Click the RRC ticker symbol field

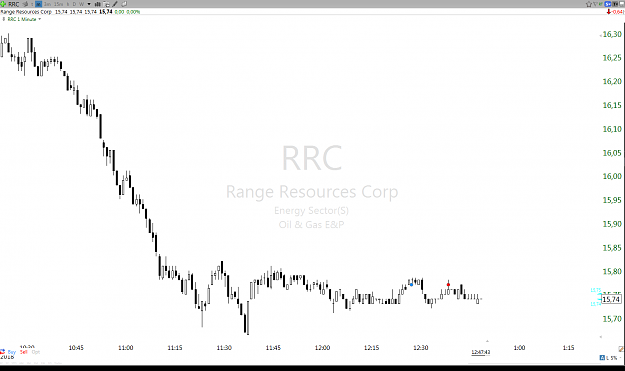click(14, 4)
